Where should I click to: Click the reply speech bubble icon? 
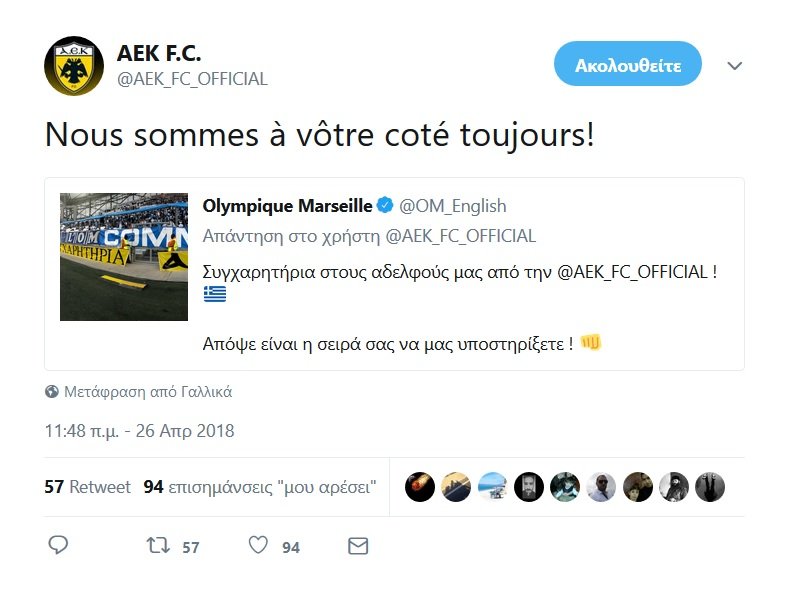coord(59,546)
